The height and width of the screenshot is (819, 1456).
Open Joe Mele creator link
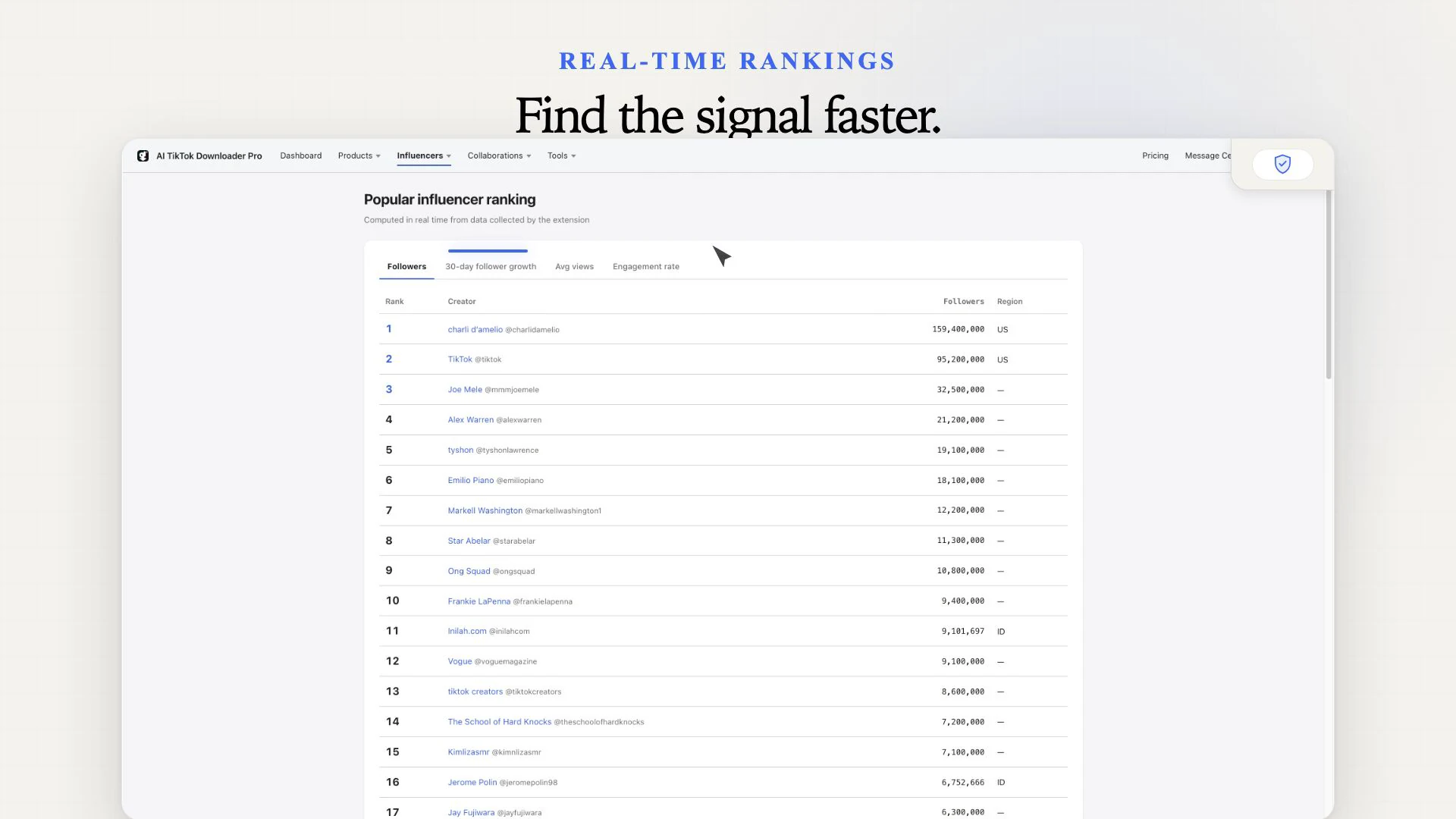click(x=465, y=390)
